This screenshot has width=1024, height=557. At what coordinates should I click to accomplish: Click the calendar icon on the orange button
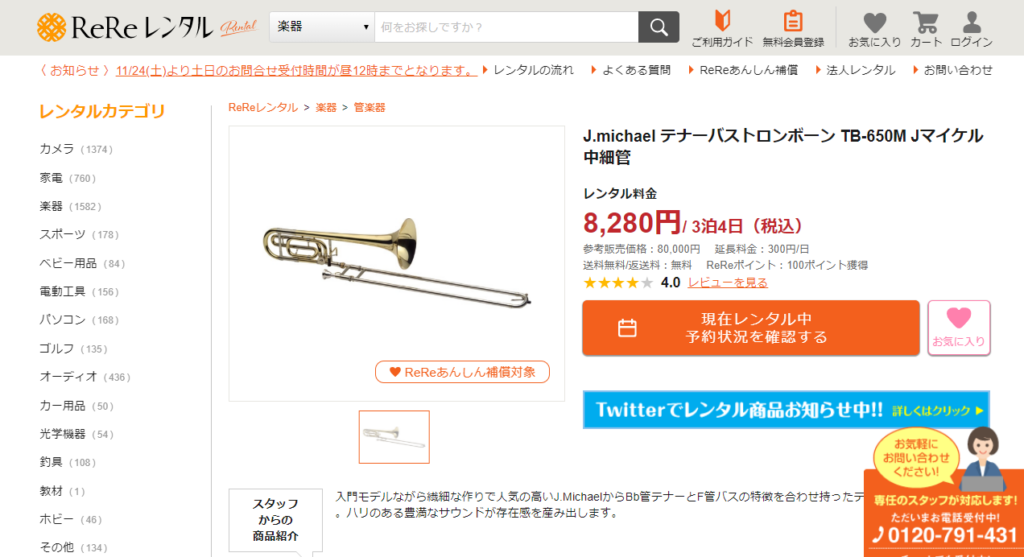627,328
